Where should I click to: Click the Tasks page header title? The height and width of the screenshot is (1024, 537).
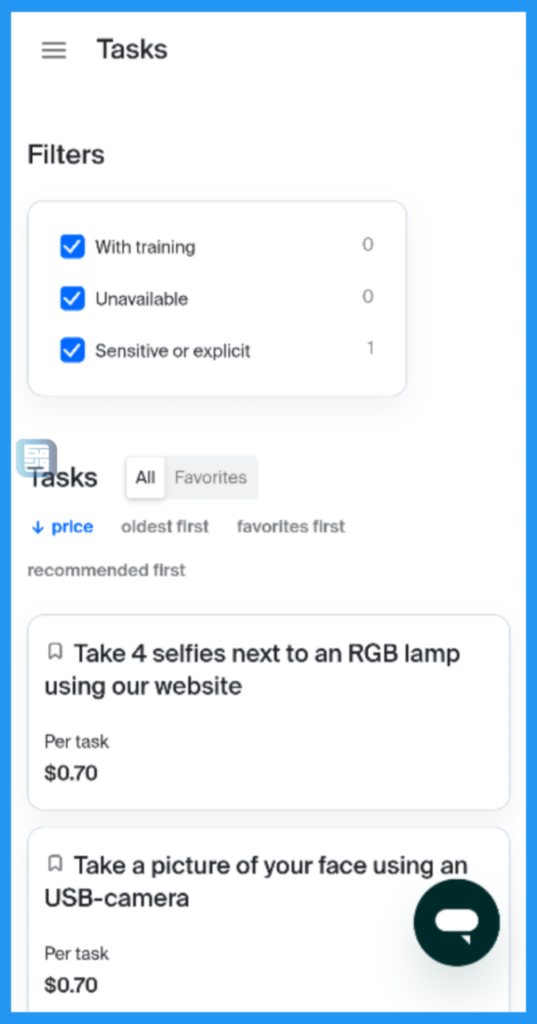tap(132, 50)
